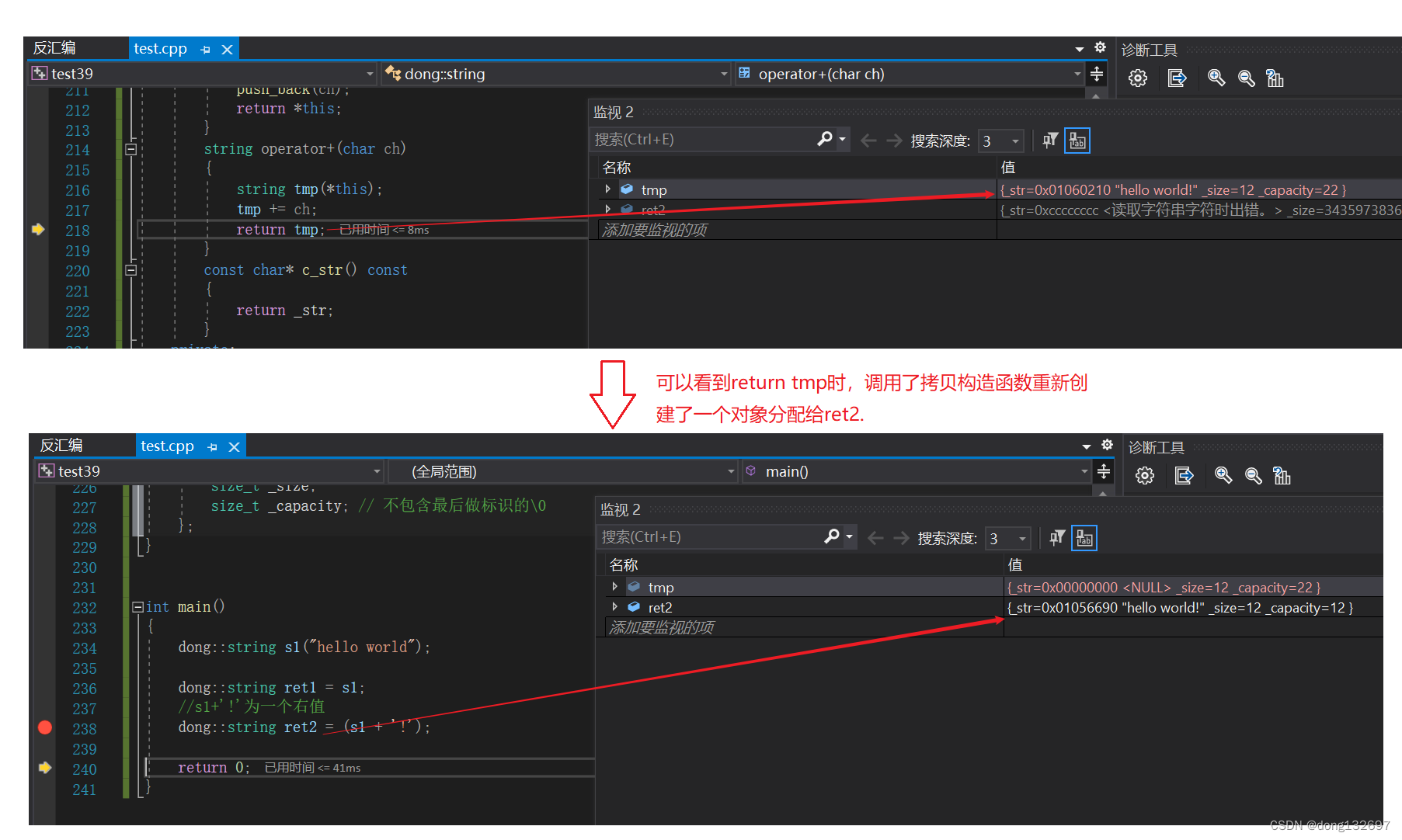The image size is (1402, 840).
Task: Click diagnostic zoom in magnifier in lower window
Action: (x=1223, y=475)
